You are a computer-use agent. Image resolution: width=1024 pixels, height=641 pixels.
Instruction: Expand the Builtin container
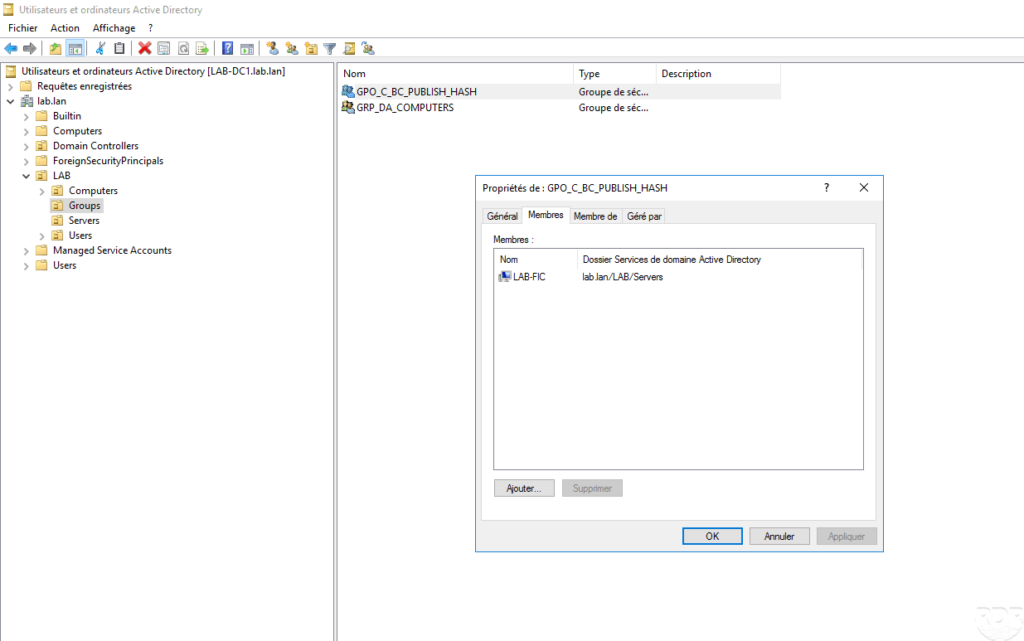click(x=26, y=116)
